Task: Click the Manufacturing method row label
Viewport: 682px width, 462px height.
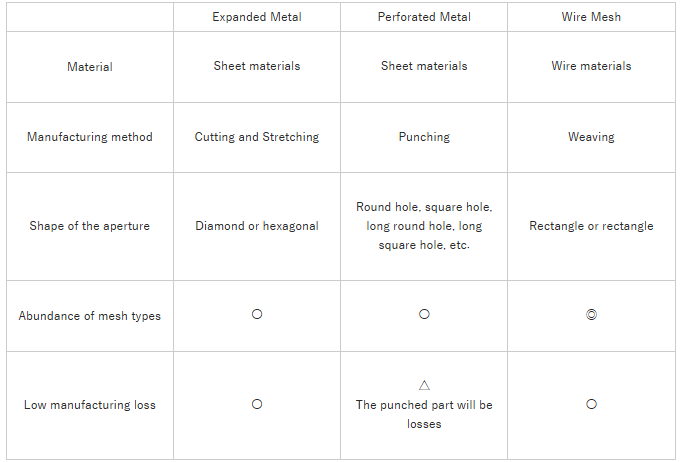Action: coord(90,137)
